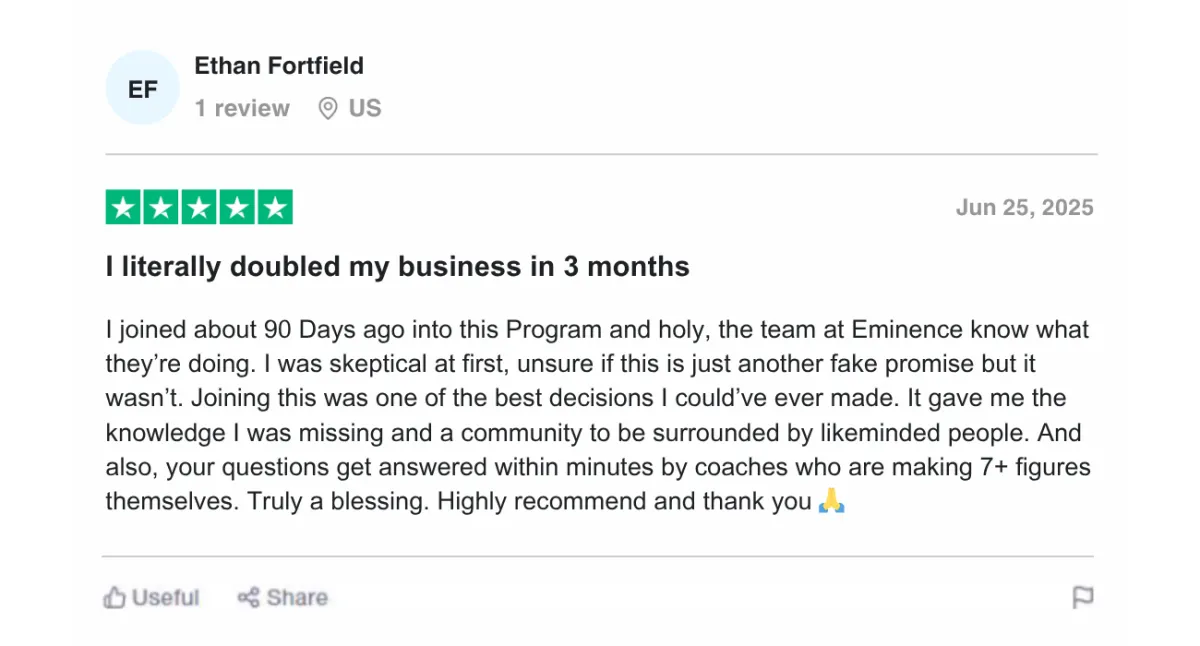The width and height of the screenshot is (1200, 646).
Task: Click the US country label
Action: click(x=365, y=108)
